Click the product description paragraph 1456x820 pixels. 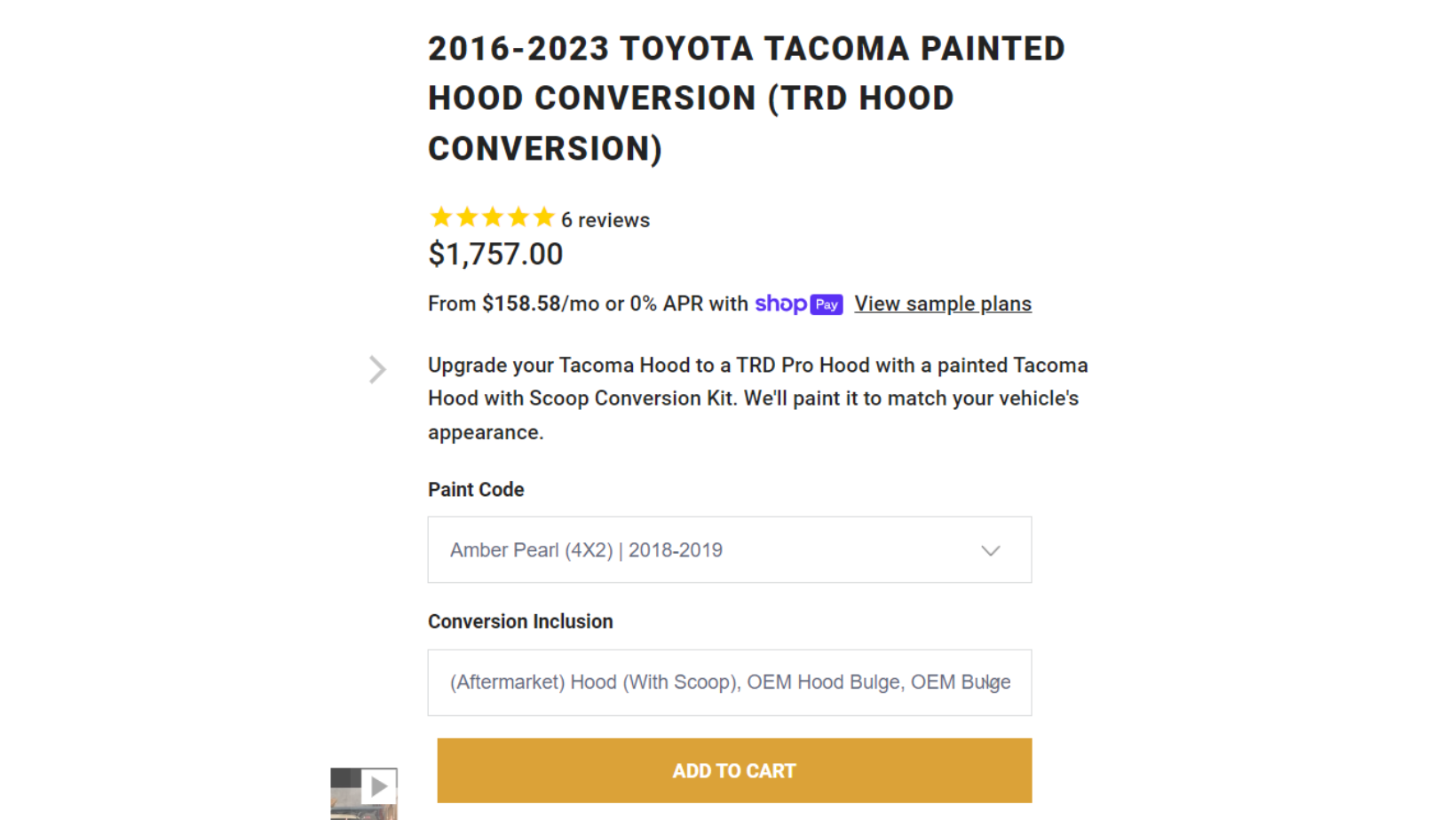pyautogui.click(x=757, y=398)
